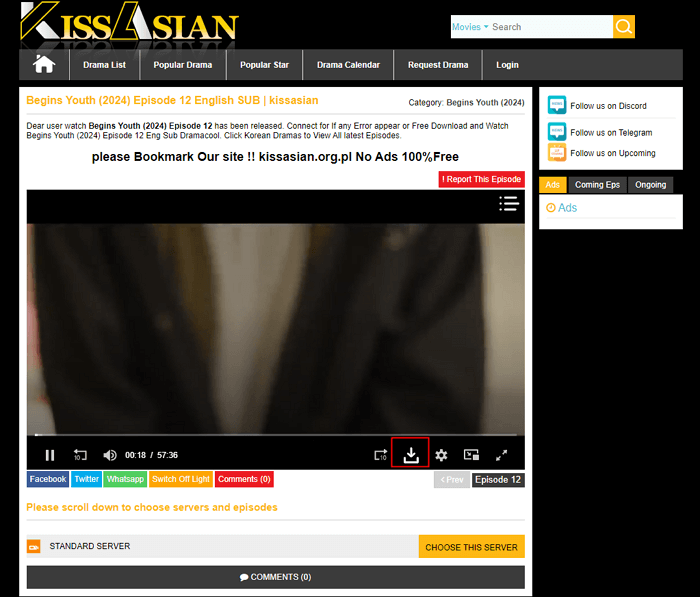Image resolution: width=700 pixels, height=597 pixels.
Task: Open Follow us on Discord link
Action: (x=608, y=106)
